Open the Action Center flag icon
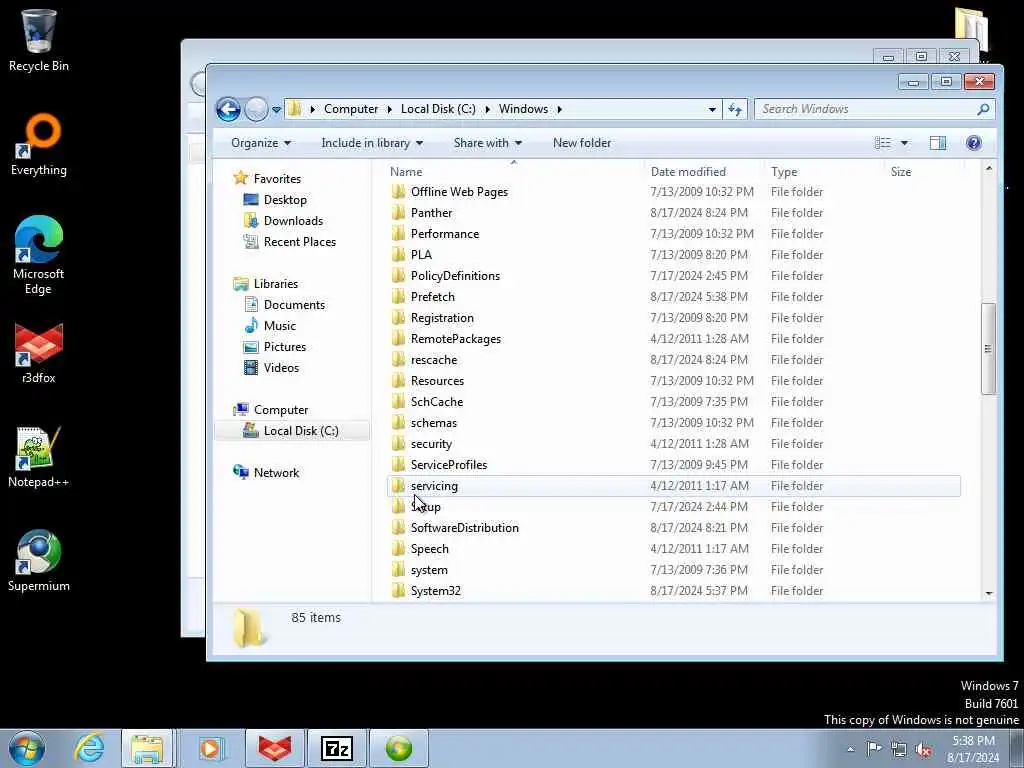Screen dimensions: 1024x768 (x=874, y=749)
